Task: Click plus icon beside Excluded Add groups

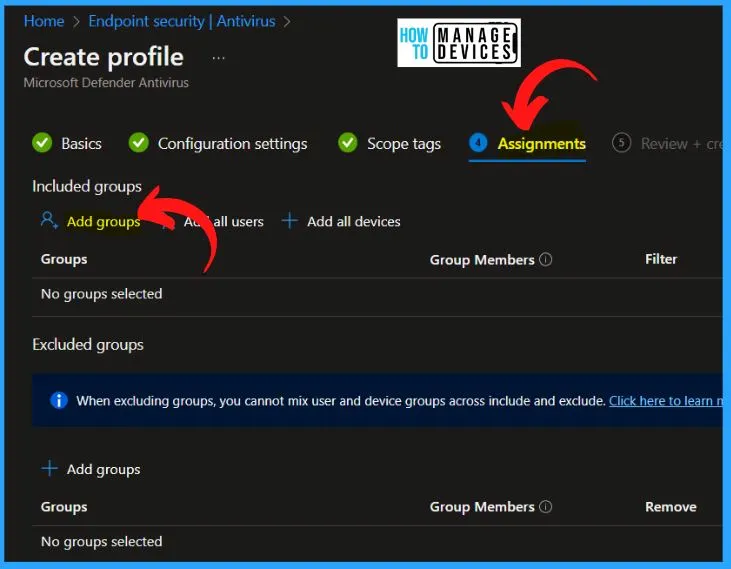Action: pos(49,468)
